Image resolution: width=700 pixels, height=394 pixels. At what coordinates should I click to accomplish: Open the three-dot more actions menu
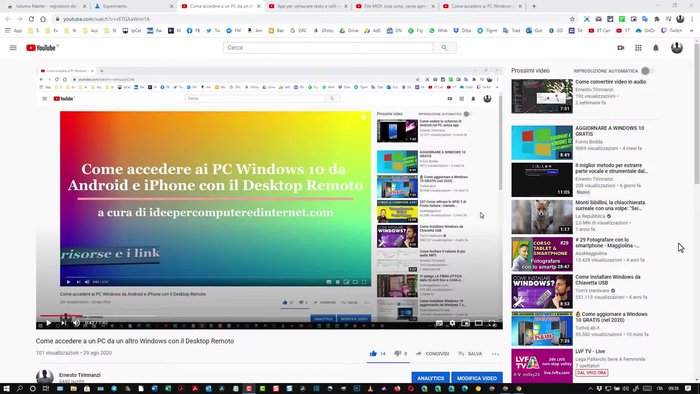[x=496, y=354]
